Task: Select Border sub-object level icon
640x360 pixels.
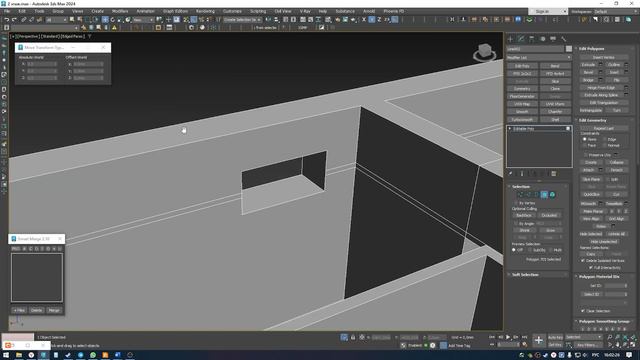Action: pos(536,195)
